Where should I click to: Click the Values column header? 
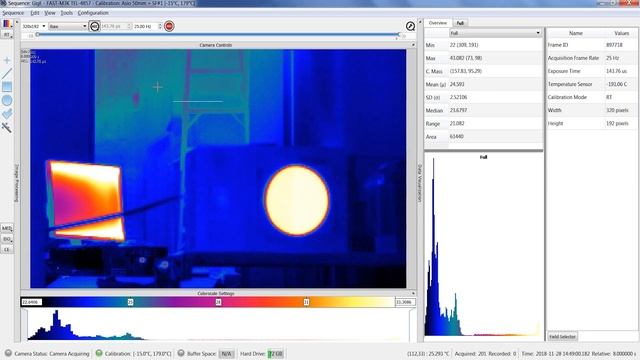[621, 33]
